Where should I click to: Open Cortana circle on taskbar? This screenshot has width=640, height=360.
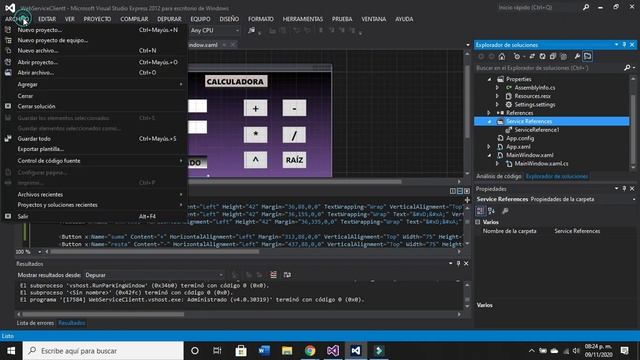[195, 351]
